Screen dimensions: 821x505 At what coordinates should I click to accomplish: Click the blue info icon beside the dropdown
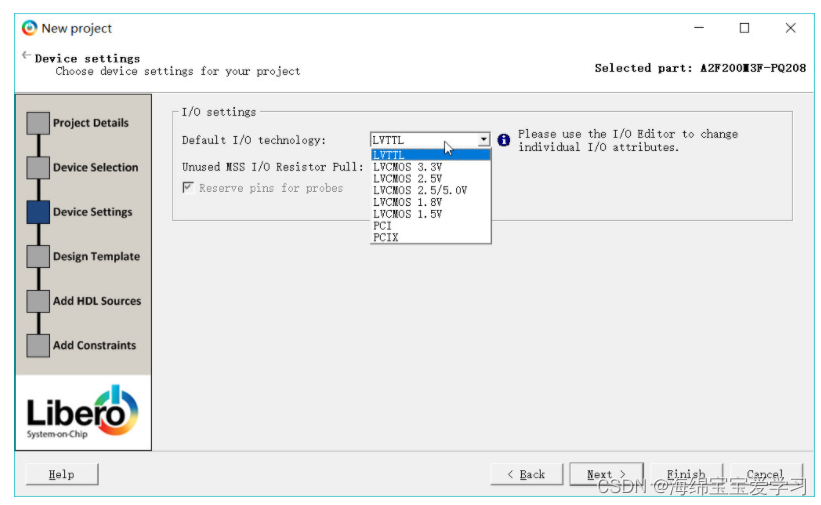(x=504, y=140)
